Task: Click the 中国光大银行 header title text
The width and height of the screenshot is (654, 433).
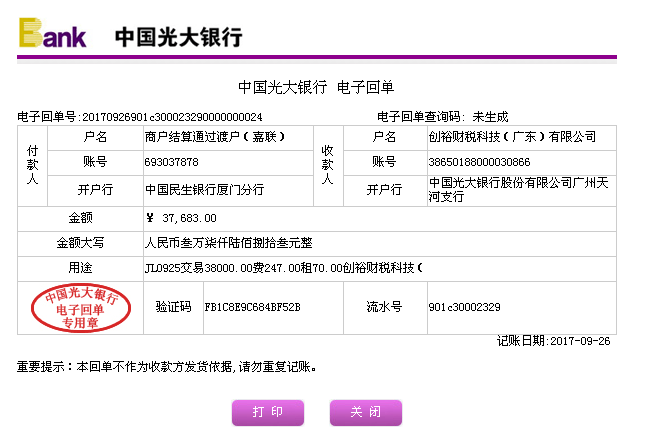Action: (178, 37)
